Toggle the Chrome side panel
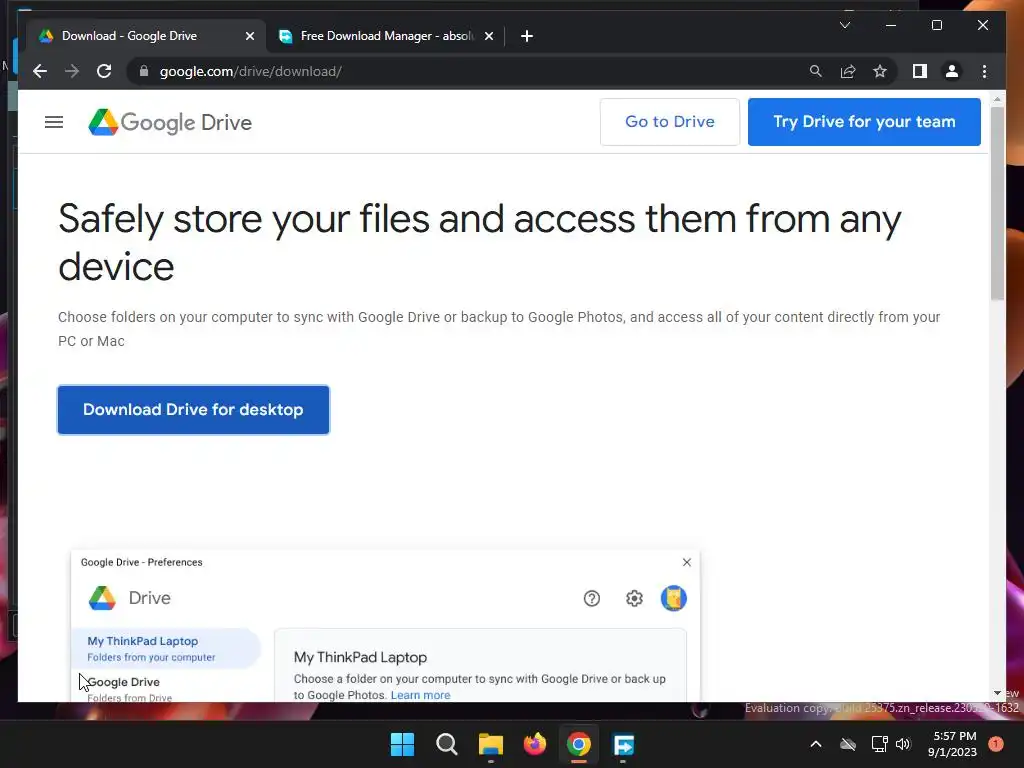 coord(920,71)
